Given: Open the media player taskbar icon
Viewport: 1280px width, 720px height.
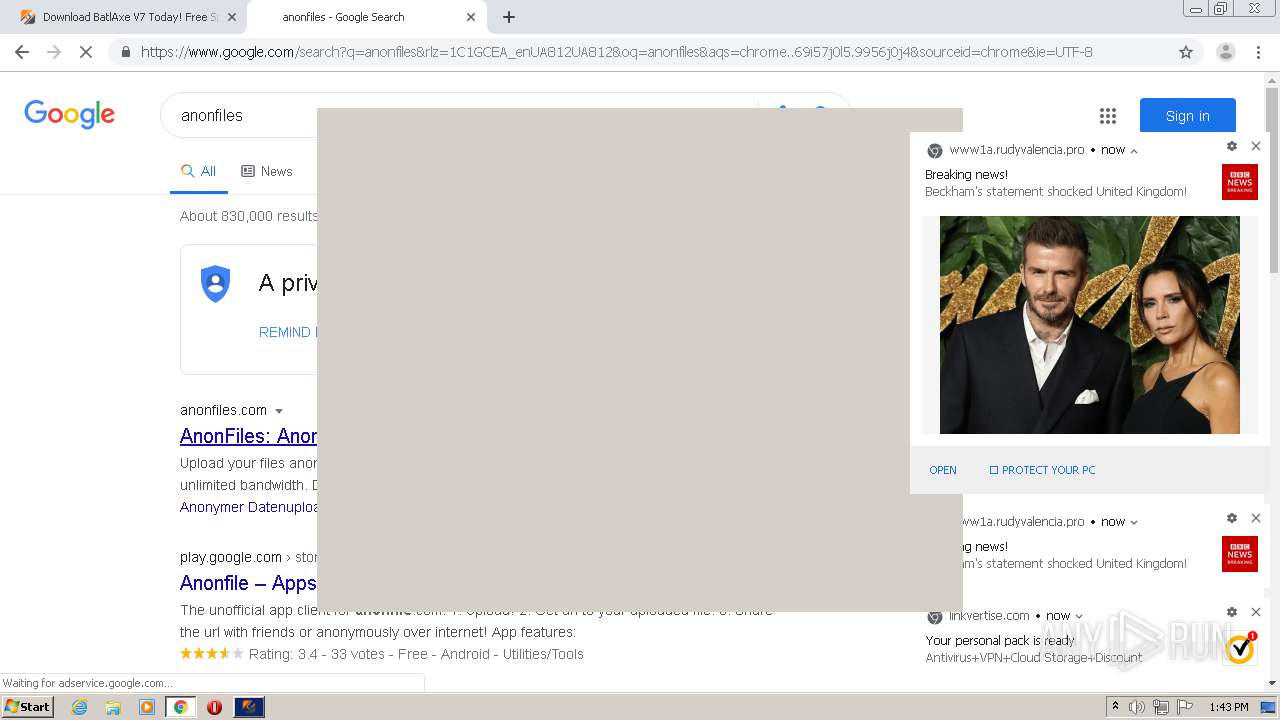Looking at the screenshot, I should pos(147,707).
